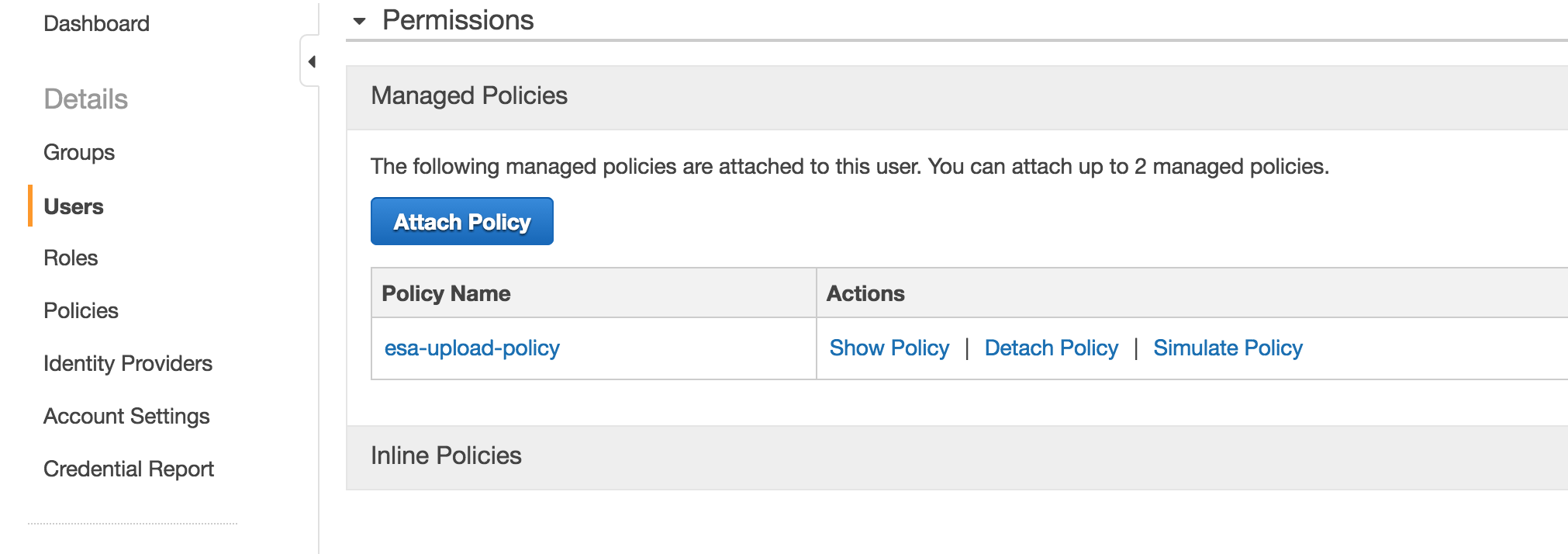Click the managed policies description text
This screenshot has width=1568, height=554.
pyautogui.click(x=850, y=166)
